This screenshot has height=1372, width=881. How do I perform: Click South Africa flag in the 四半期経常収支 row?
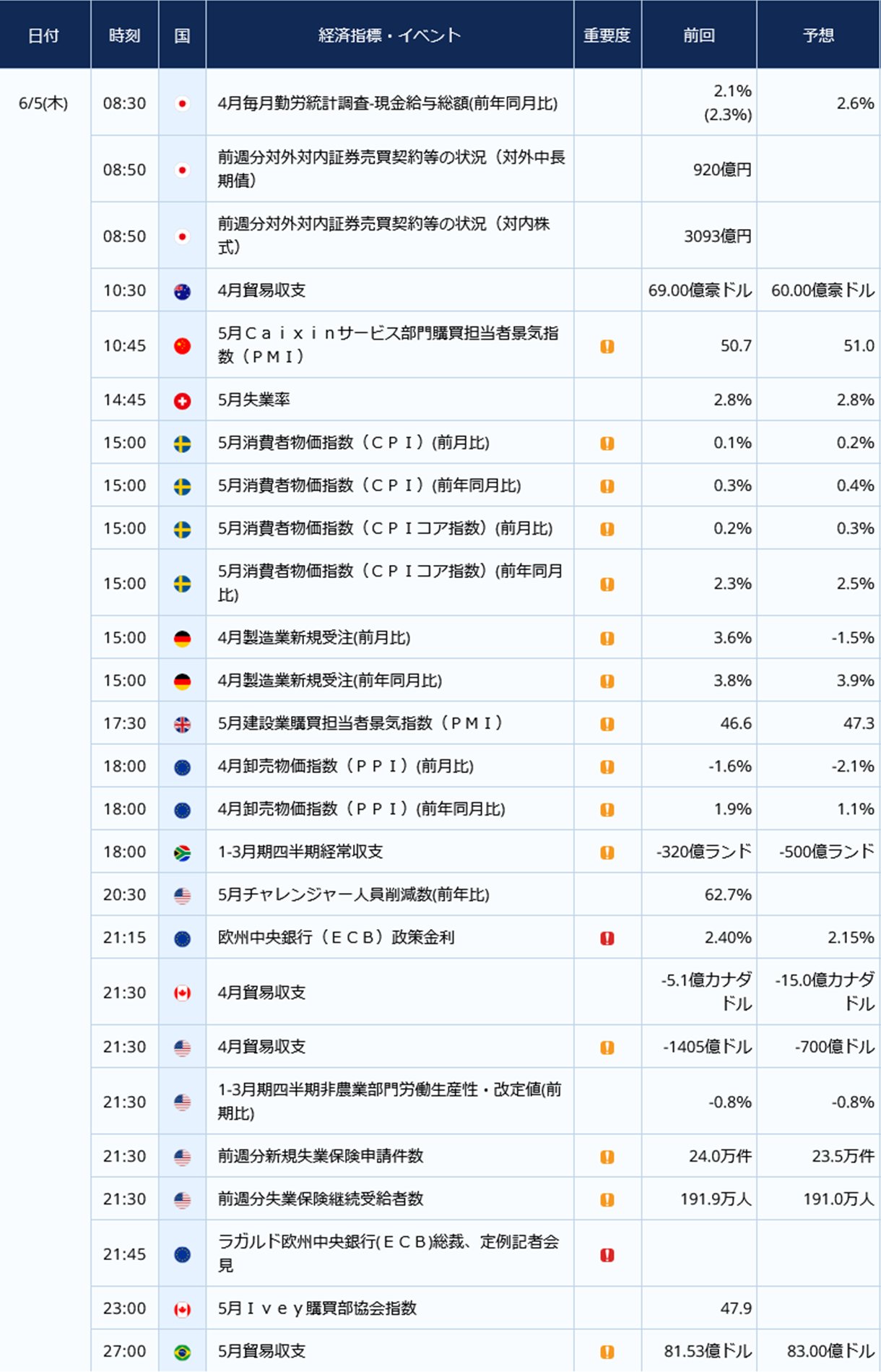(182, 853)
